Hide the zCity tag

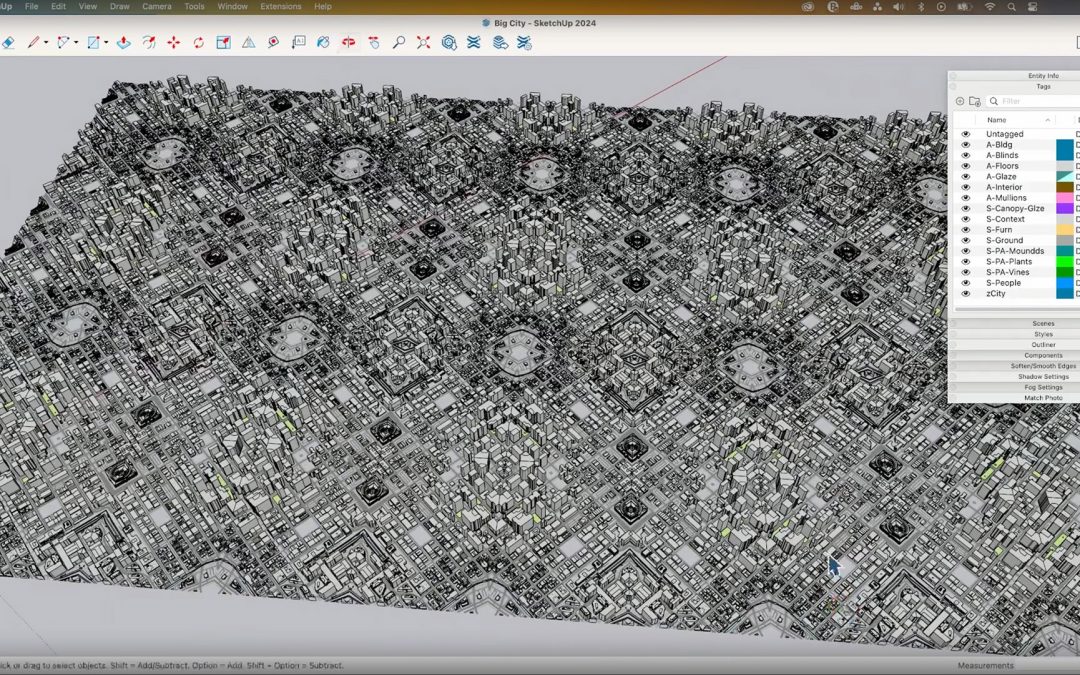click(x=966, y=293)
